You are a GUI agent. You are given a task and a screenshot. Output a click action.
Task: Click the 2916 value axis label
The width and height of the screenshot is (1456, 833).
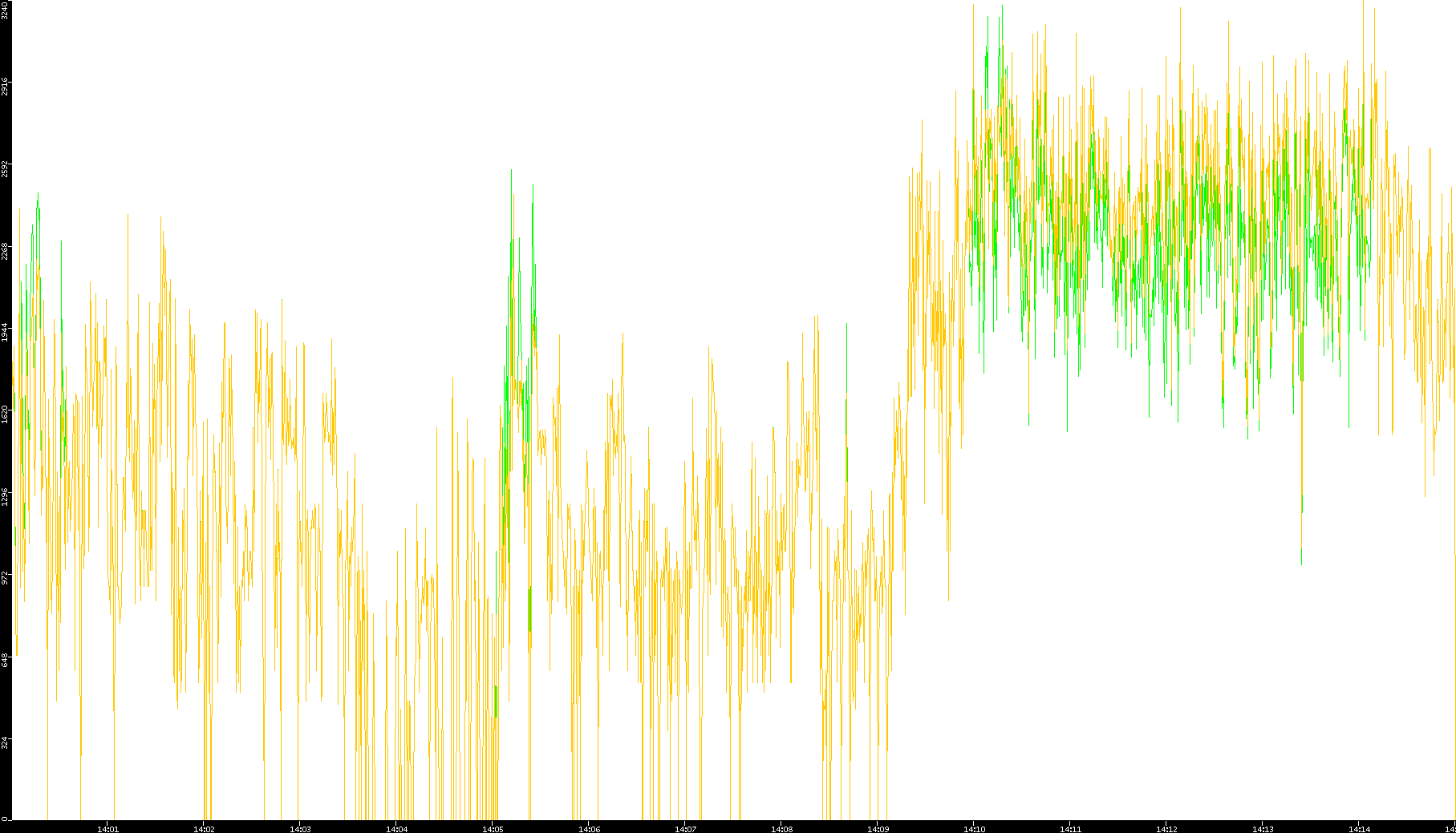pos(5,87)
